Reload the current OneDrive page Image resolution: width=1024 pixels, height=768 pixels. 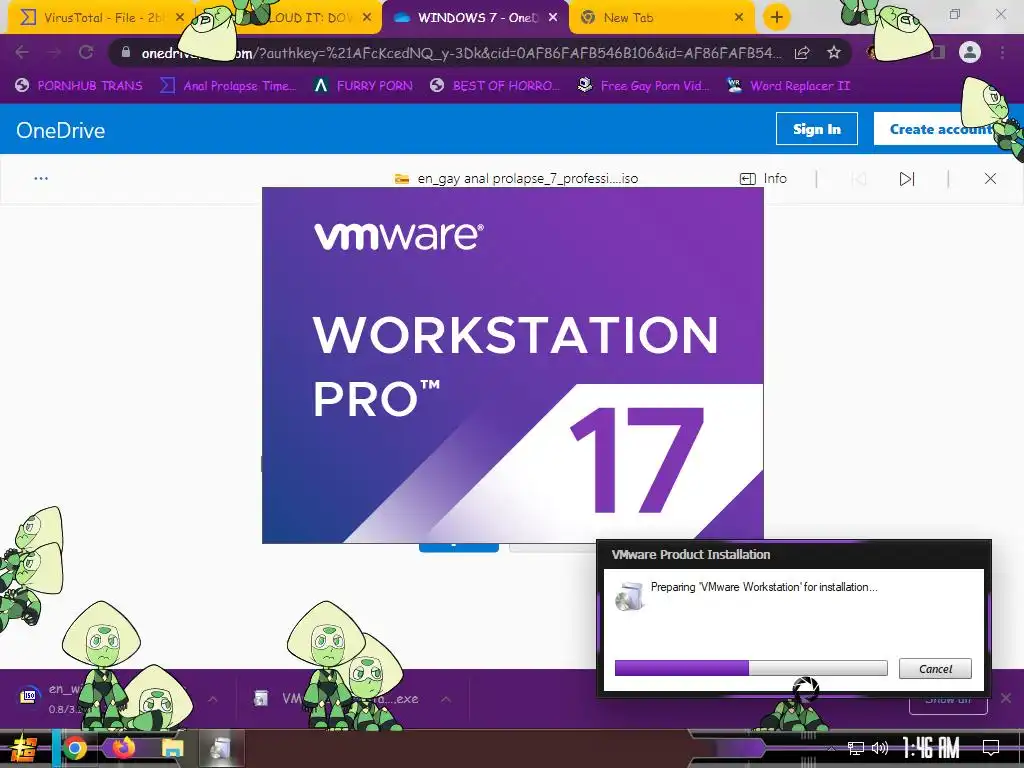point(86,52)
